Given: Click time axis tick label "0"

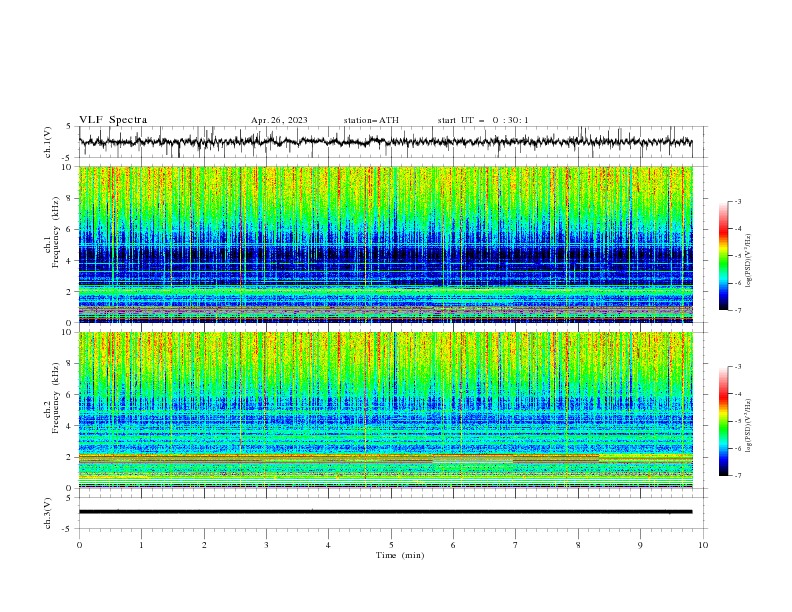Looking at the screenshot, I should click(79, 545).
